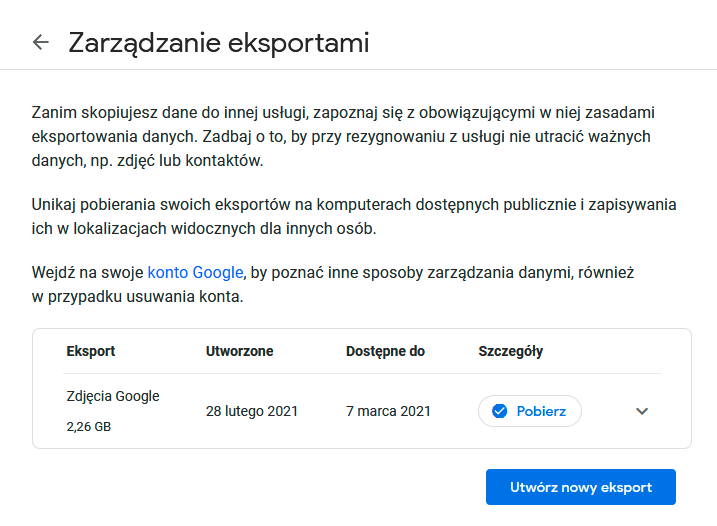Go back using the left arrow icon
Image resolution: width=717 pixels, height=526 pixels.
click(x=41, y=42)
